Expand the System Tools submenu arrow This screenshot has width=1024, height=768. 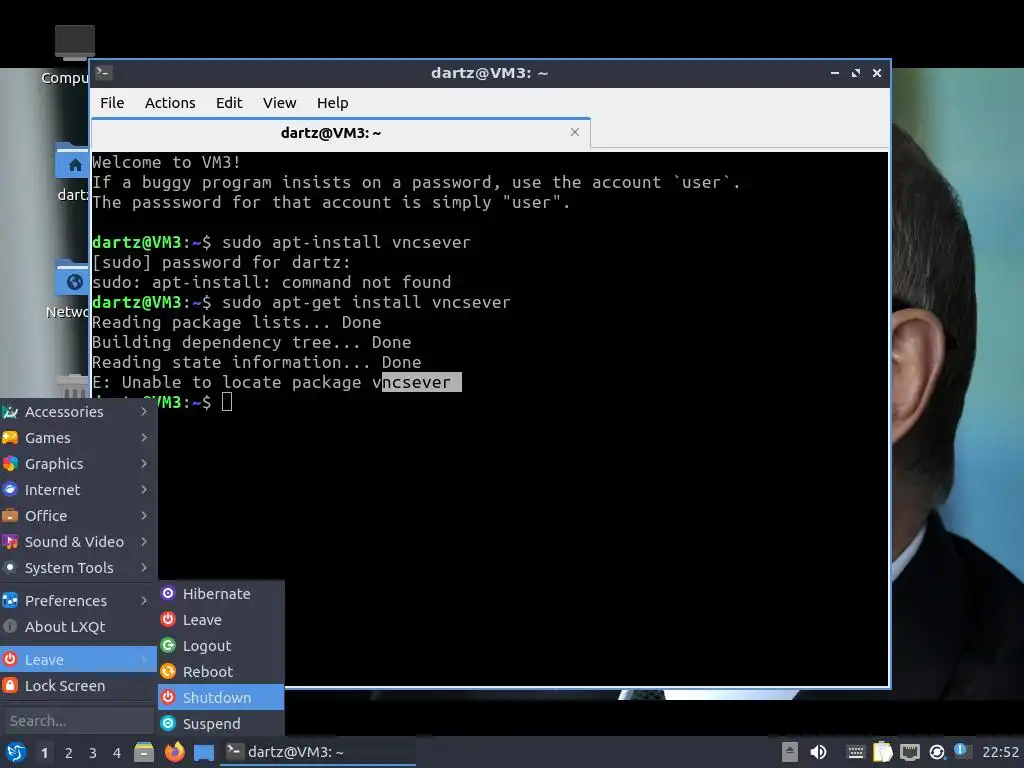click(x=144, y=568)
